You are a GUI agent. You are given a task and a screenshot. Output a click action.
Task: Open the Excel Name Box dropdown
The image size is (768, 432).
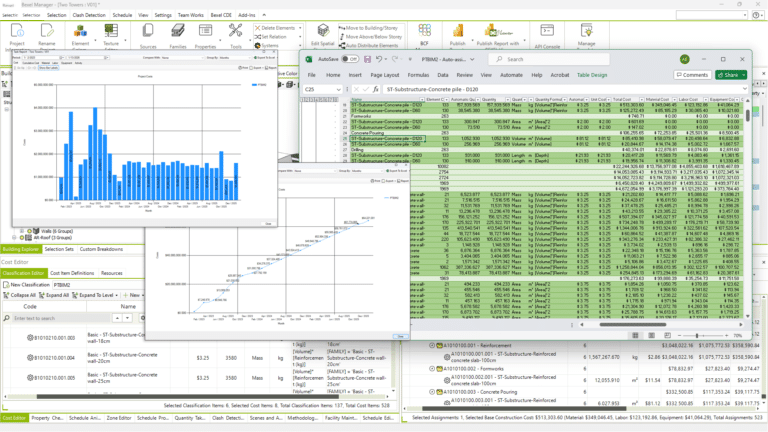coord(338,90)
